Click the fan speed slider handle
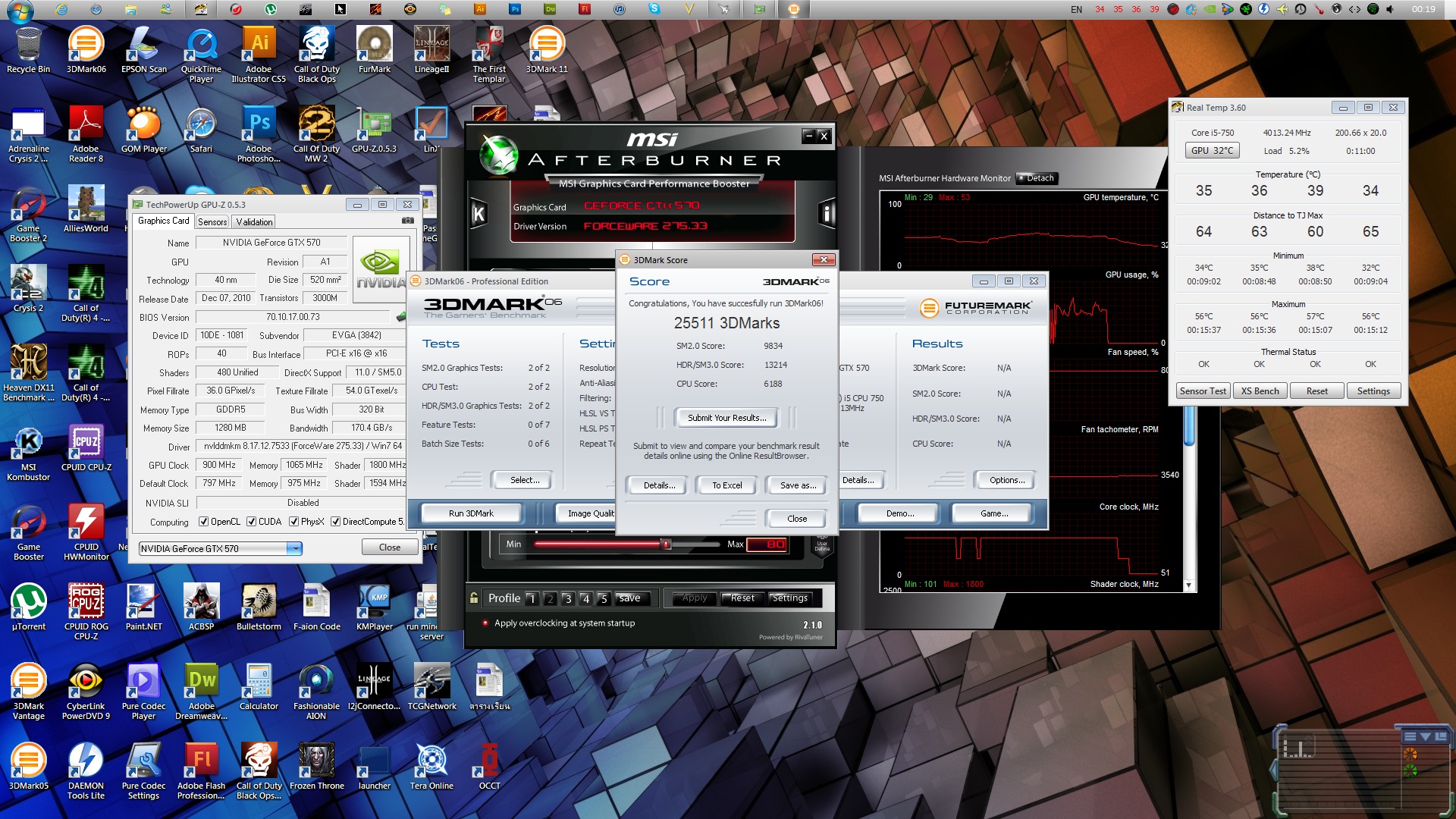 pyautogui.click(x=666, y=544)
